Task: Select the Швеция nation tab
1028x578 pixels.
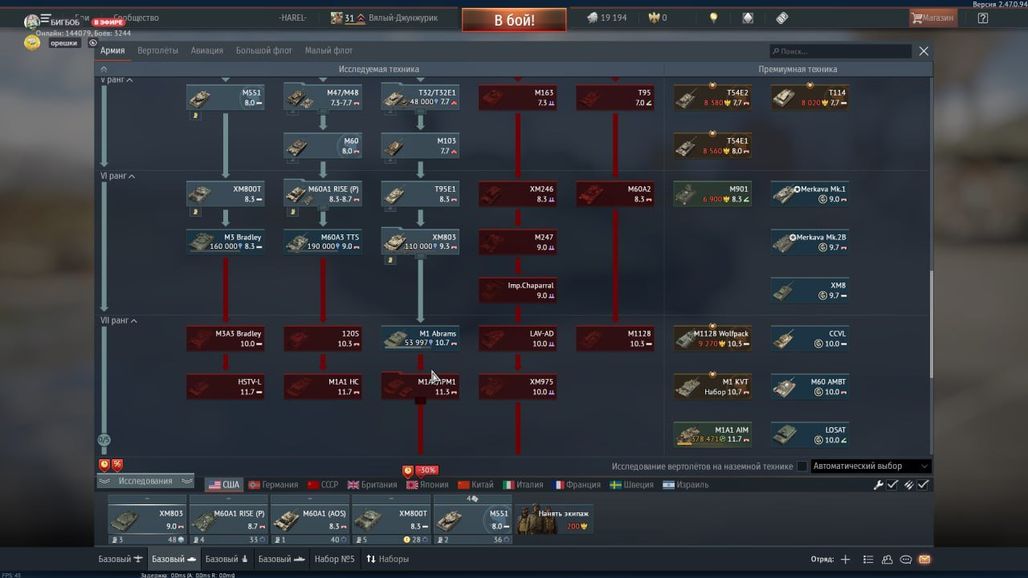Action: click(632, 485)
